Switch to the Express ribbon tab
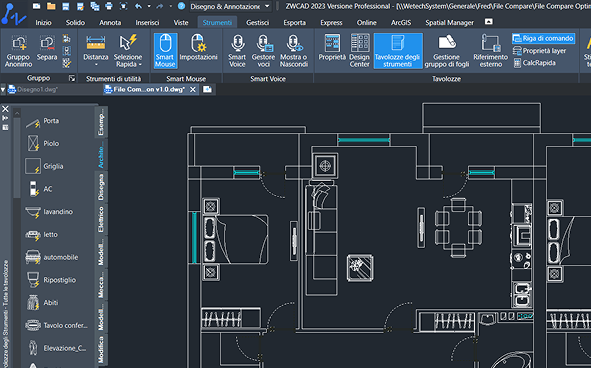Image resolution: width=591 pixels, height=368 pixels. (331, 23)
